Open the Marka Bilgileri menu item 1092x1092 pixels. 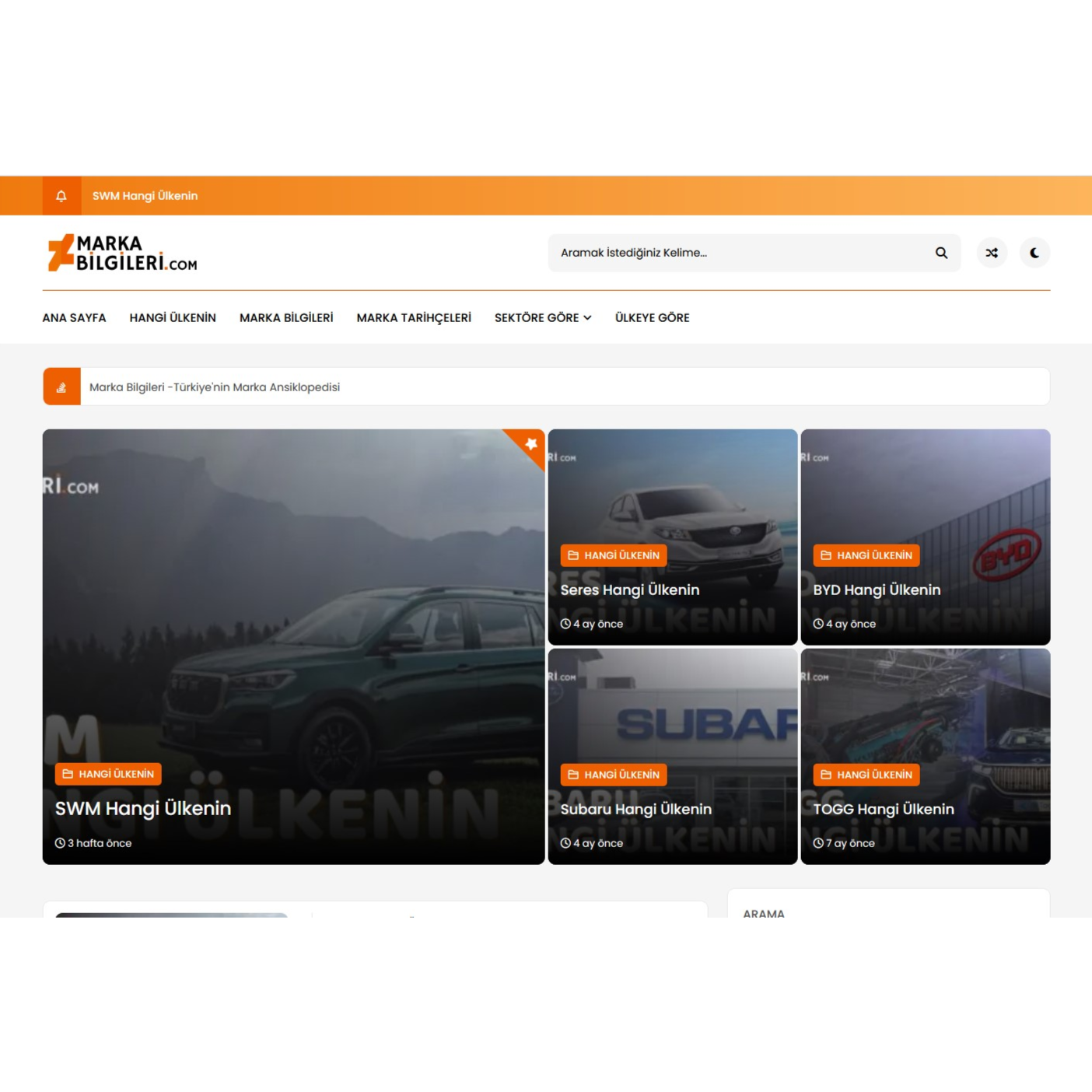pos(286,317)
